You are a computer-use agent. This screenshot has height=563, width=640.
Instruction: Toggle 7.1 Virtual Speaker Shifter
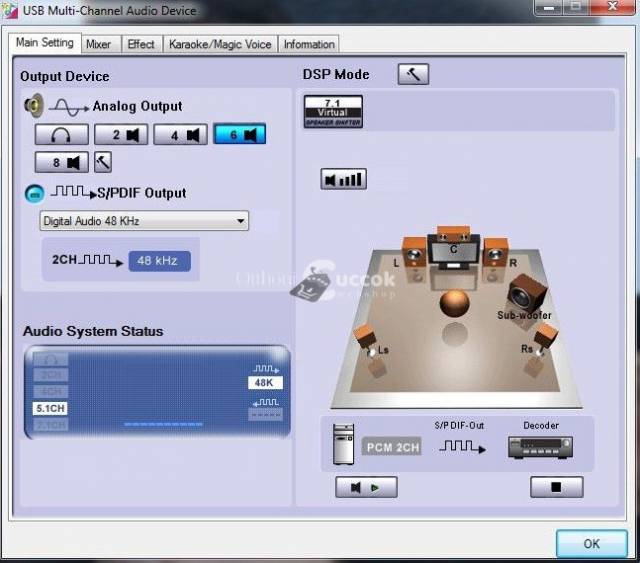(x=333, y=111)
